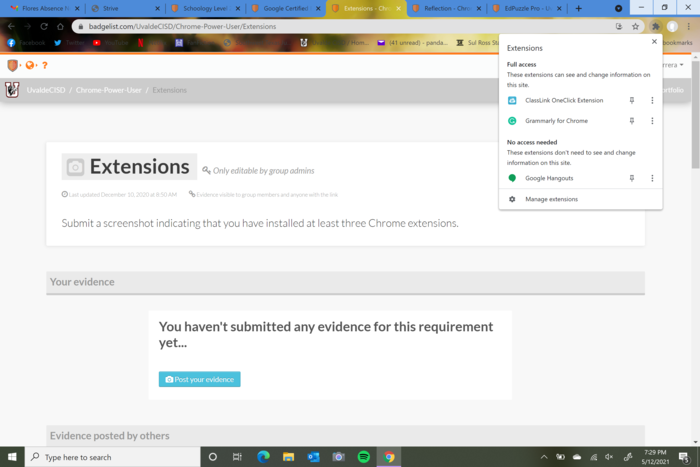
Task: Expand more actions for Google Hangouts
Action: click(652, 178)
